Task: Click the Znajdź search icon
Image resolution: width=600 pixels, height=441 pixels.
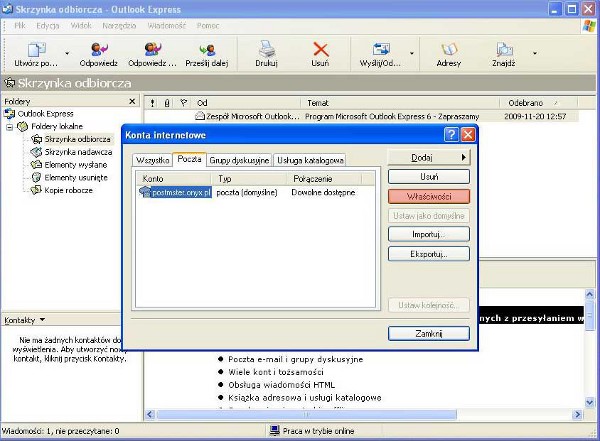Action: point(504,50)
